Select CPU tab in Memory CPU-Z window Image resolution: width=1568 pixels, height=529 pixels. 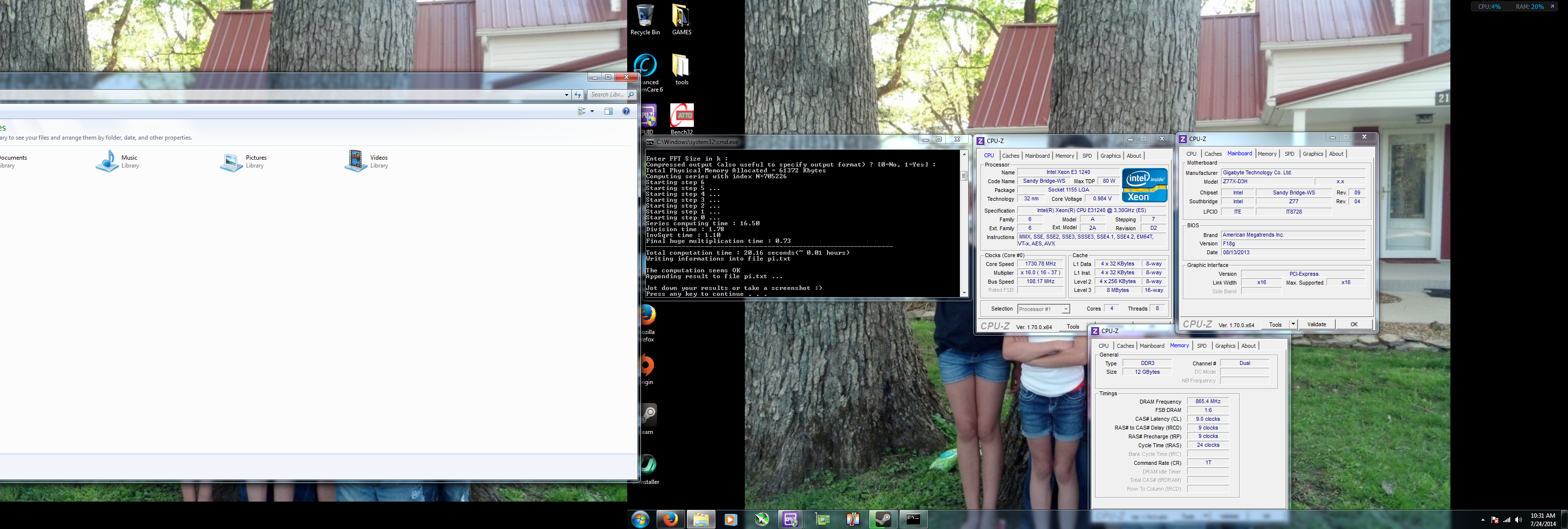[1103, 346]
